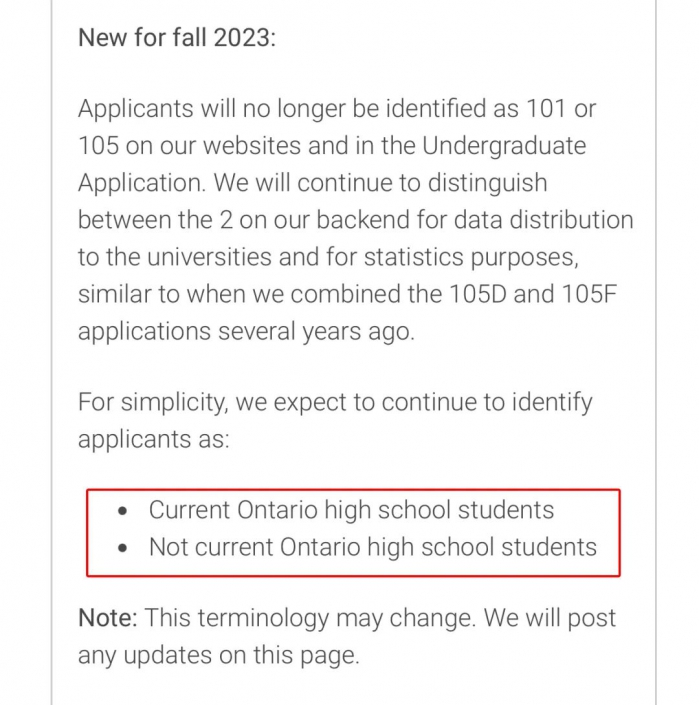Click the word "distinguish" in the paragraph
This screenshot has width=699, height=705.
tap(487, 183)
